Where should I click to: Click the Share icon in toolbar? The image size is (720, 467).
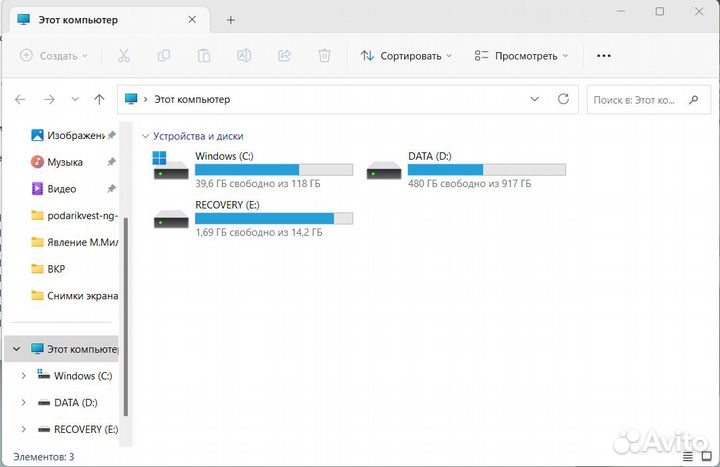pyautogui.click(x=284, y=56)
